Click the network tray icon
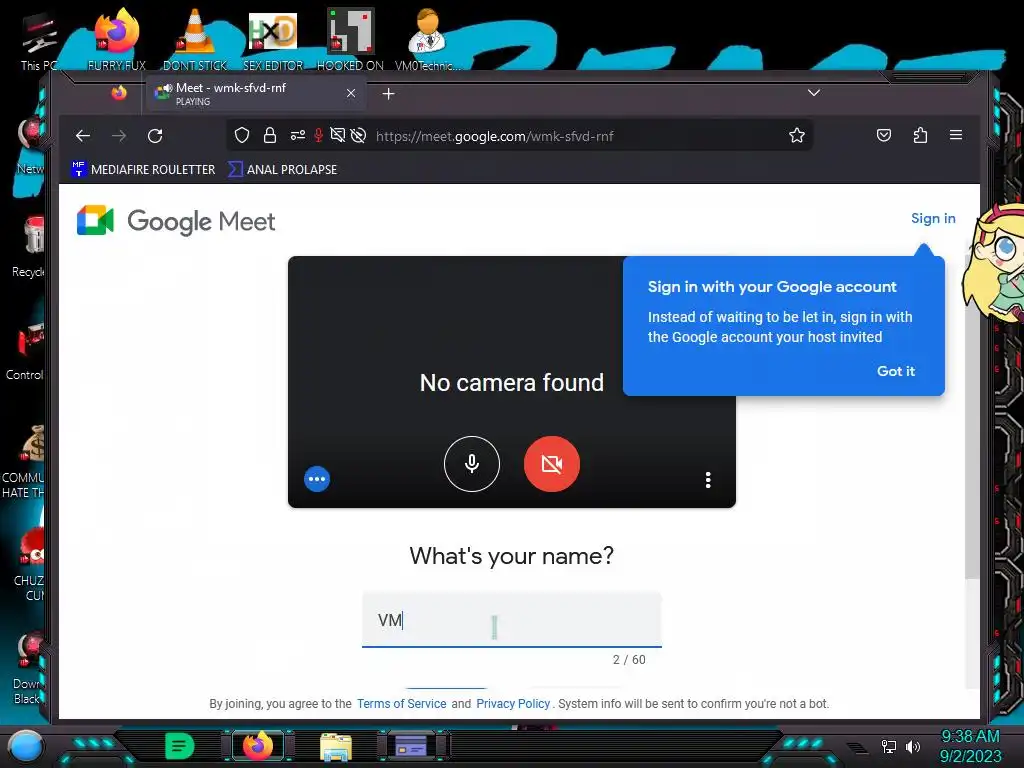 889,746
